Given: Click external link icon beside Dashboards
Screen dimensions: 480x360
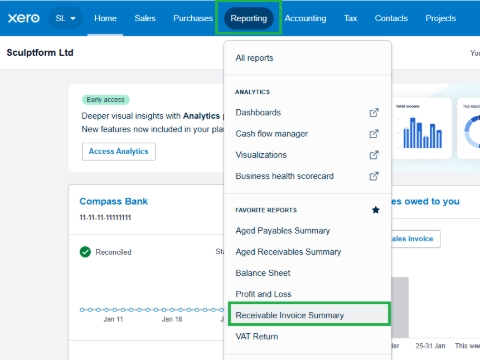Looking at the screenshot, I should (x=374, y=113).
